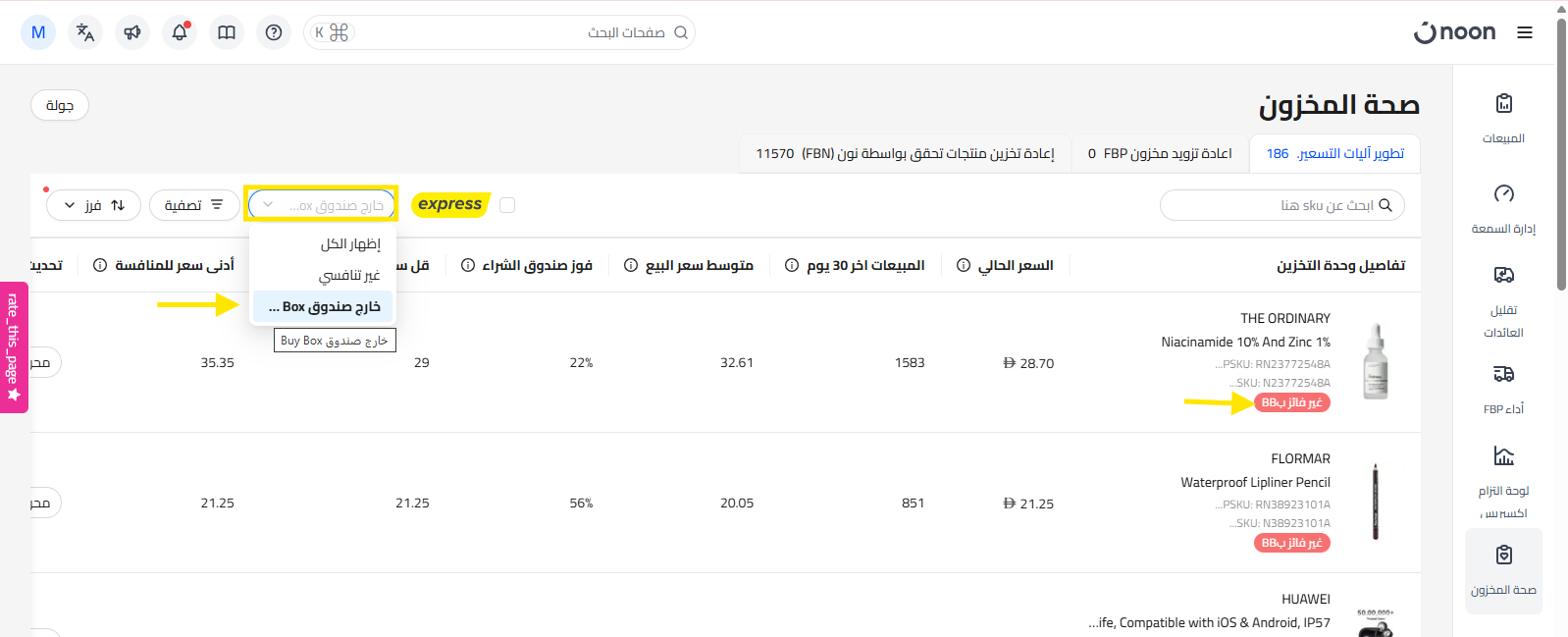Open إدارة السمعة gauge sidebar item

1503,208
